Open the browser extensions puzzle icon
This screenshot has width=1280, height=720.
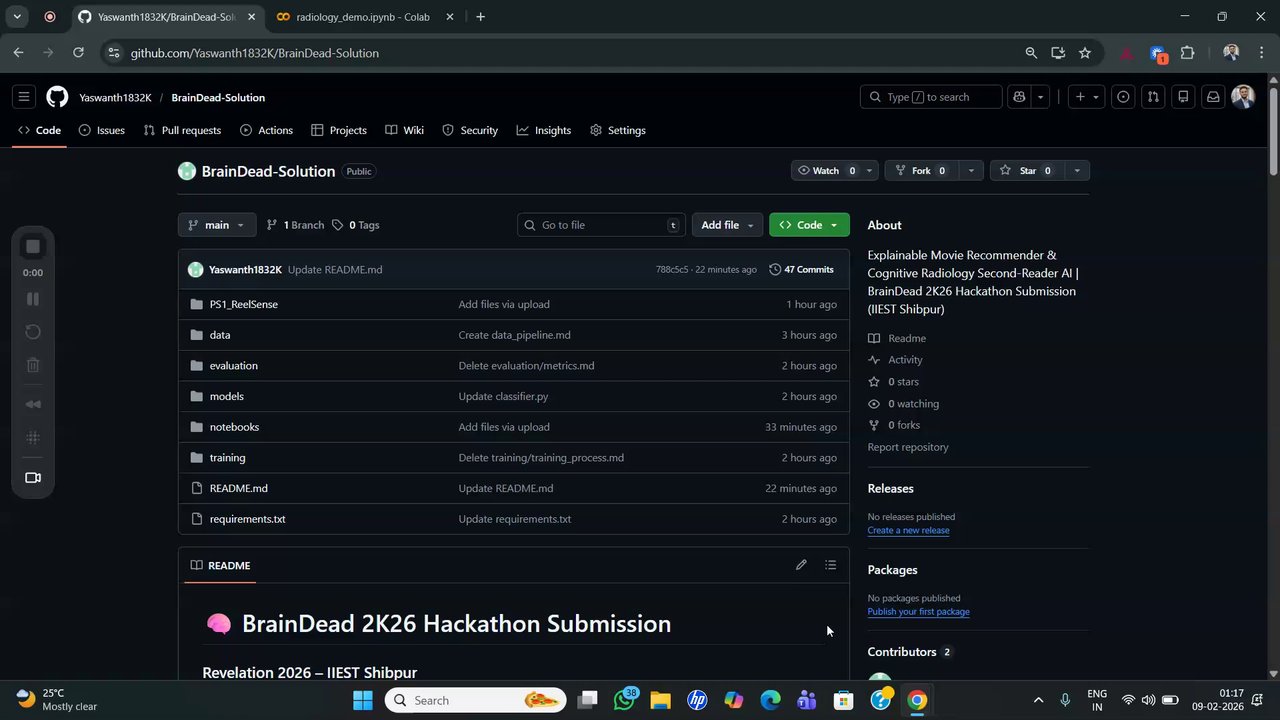tap(1187, 53)
